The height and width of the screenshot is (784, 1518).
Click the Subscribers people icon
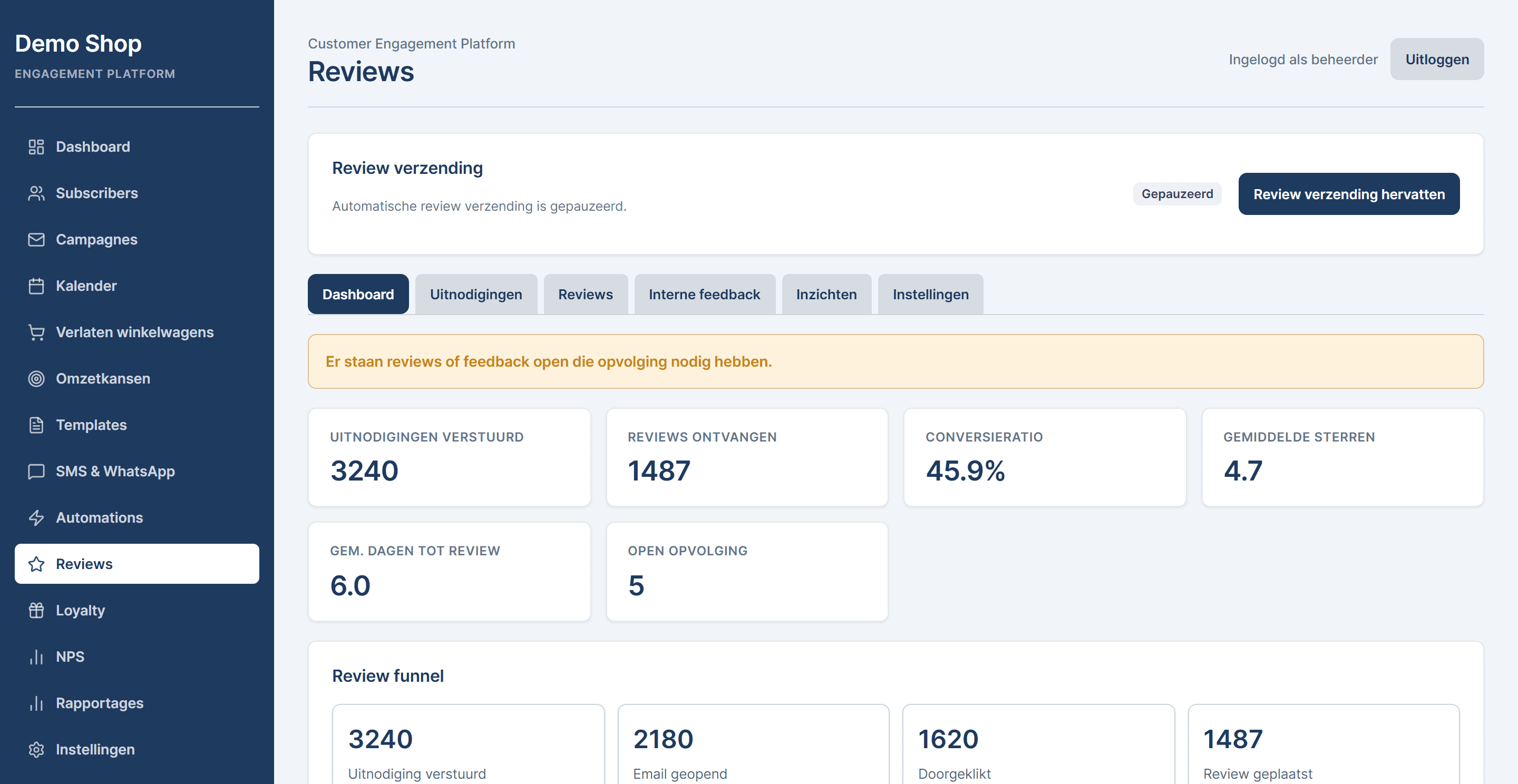click(x=36, y=193)
